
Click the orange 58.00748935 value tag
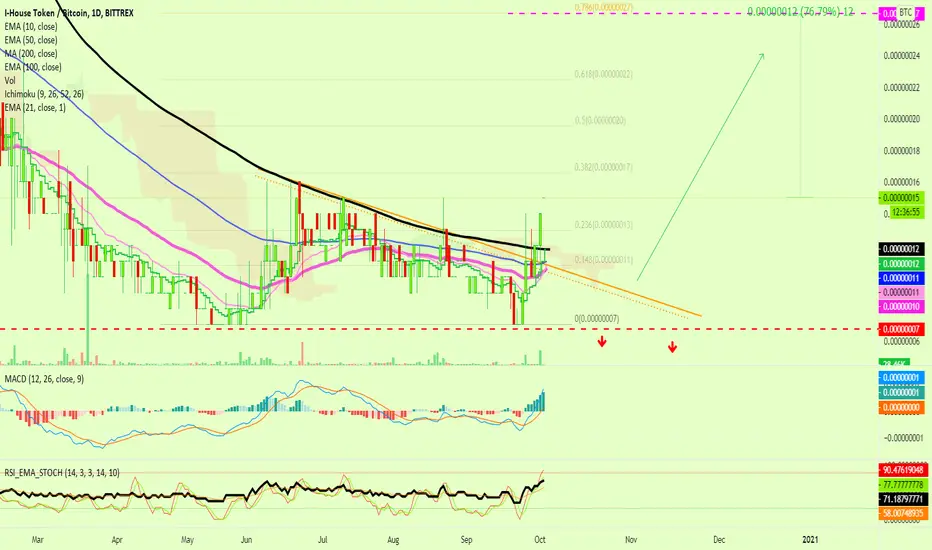(x=903, y=513)
